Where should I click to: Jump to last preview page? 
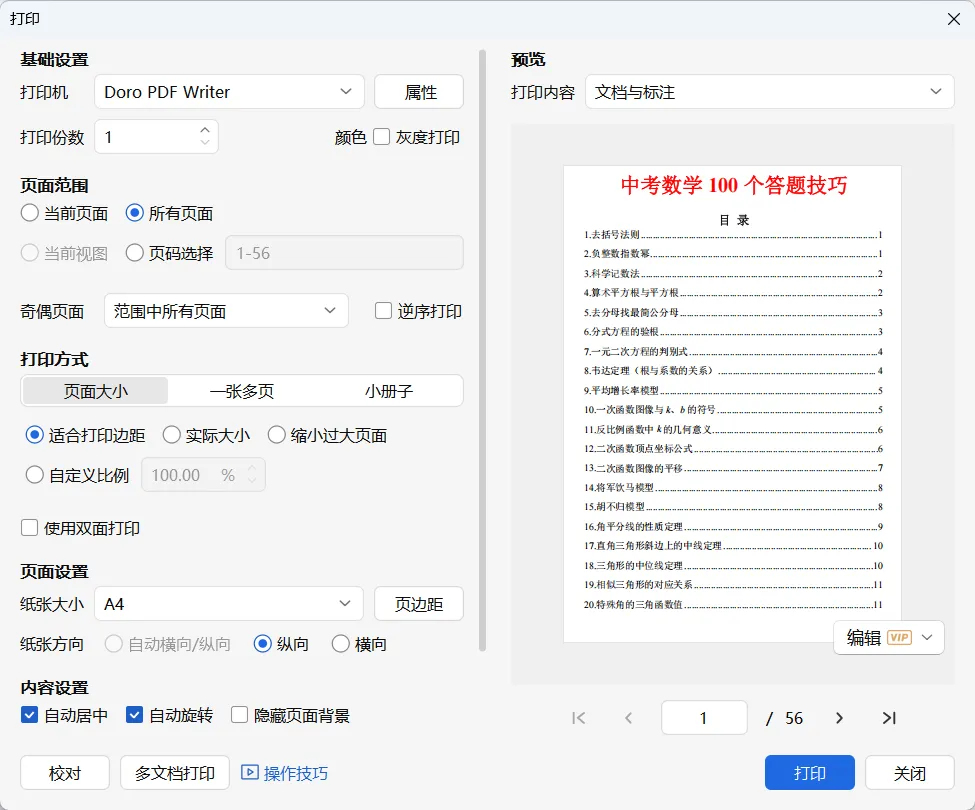(x=889, y=718)
